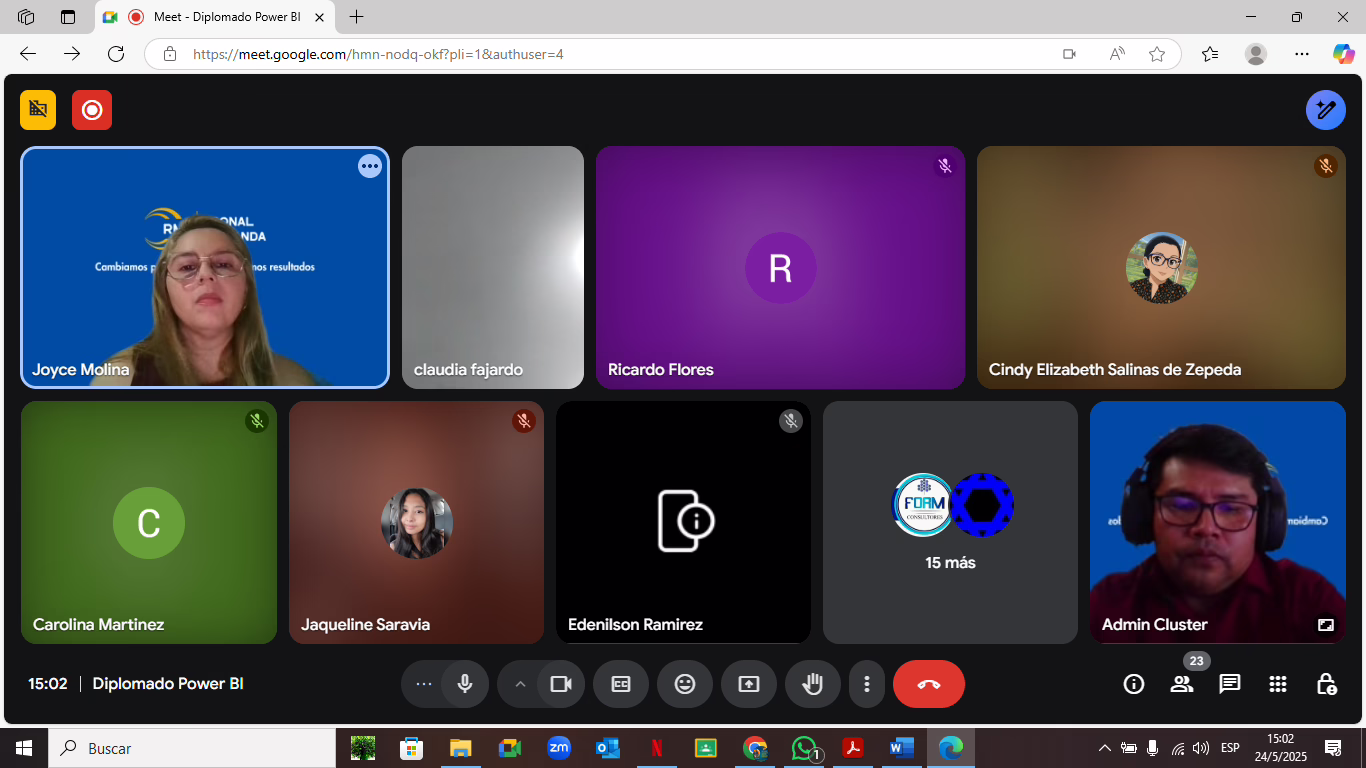1366x768 pixels.
Task: Open audio settings three-dot menu
Action: tap(424, 684)
